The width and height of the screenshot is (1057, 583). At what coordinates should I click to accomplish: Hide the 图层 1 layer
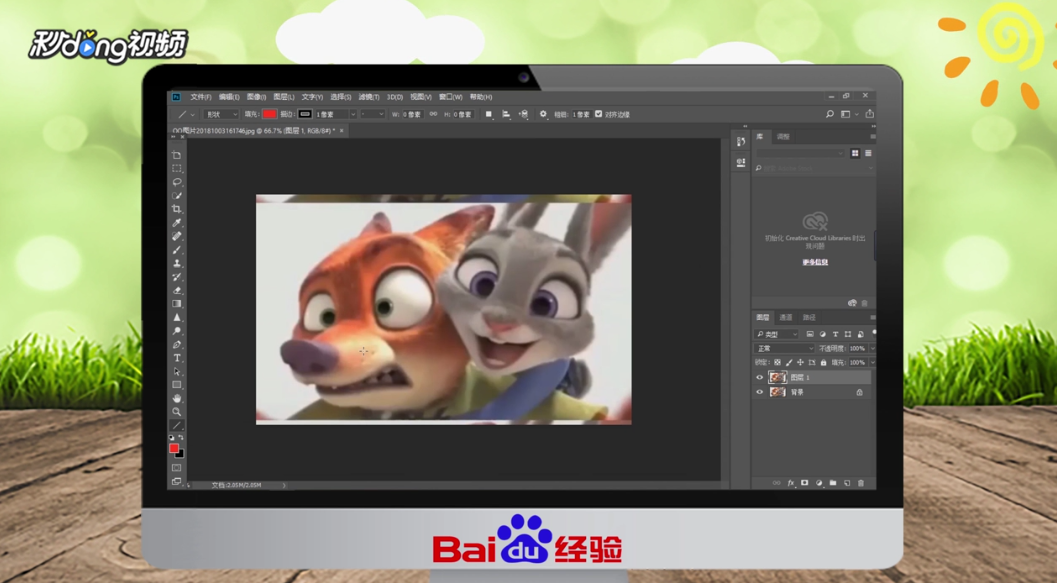coord(760,377)
